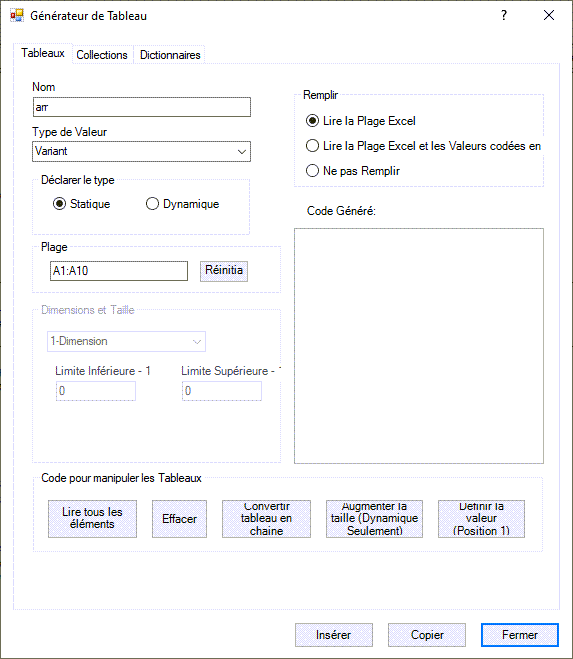
Task: Select the Dynamique radio button
Action: click(x=152, y=204)
